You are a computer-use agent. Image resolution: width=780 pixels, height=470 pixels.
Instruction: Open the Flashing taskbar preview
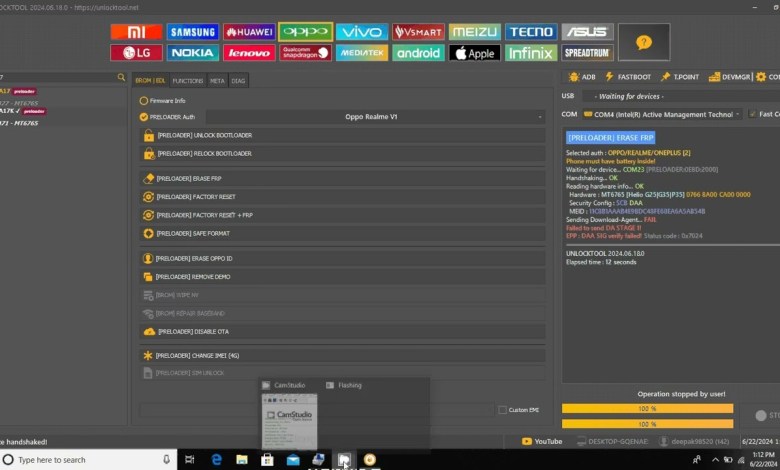tap(344, 385)
